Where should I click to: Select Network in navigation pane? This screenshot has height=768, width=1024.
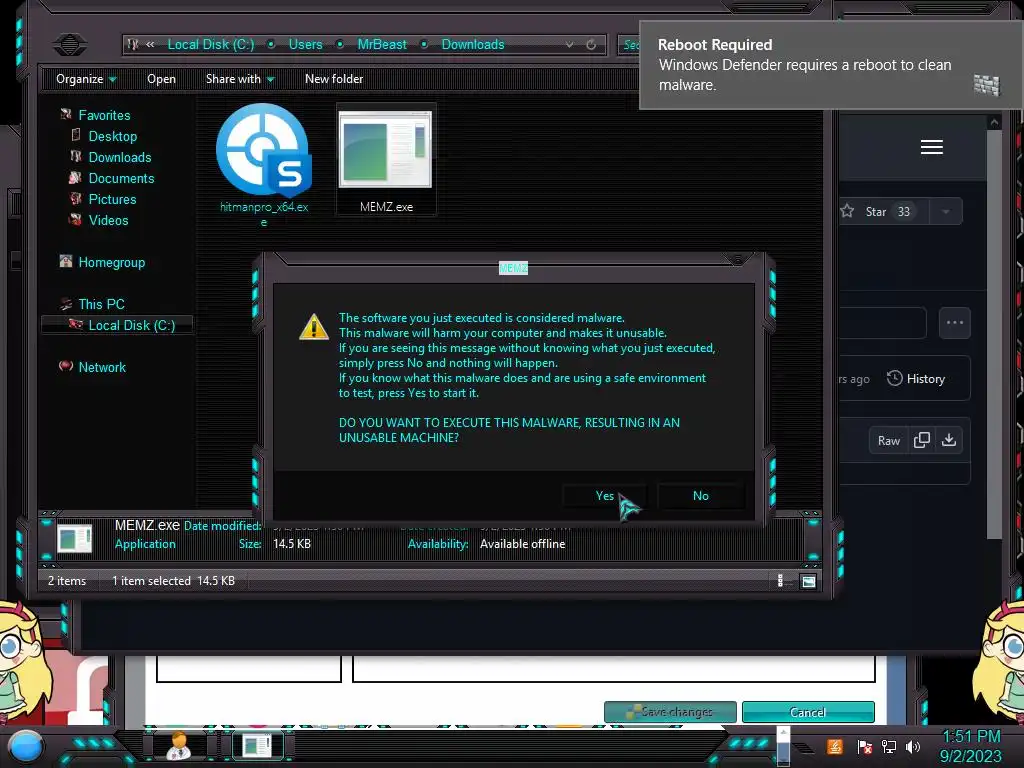(103, 367)
